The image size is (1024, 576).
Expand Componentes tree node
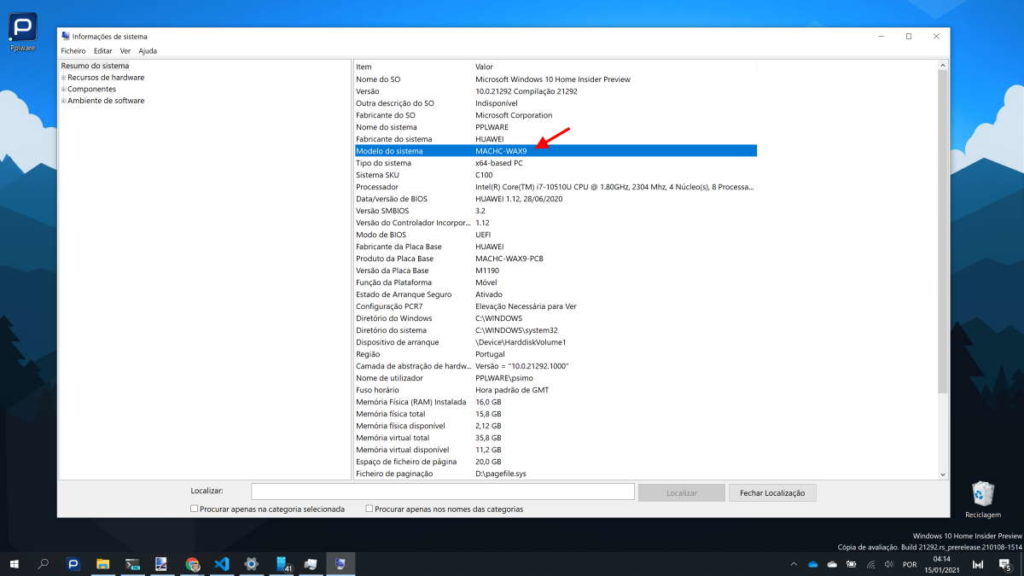[63, 89]
